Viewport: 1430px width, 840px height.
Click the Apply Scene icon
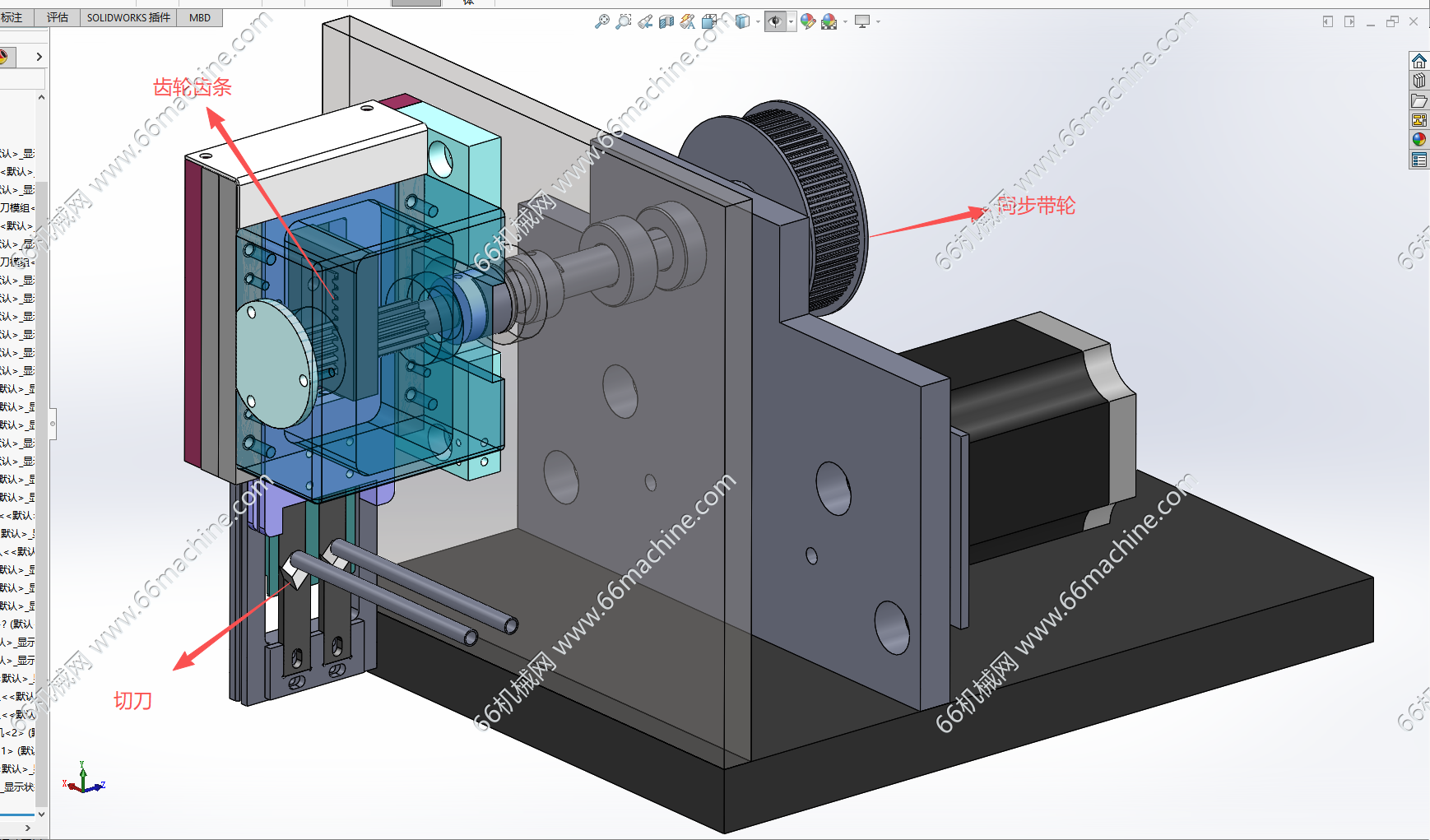click(x=829, y=21)
